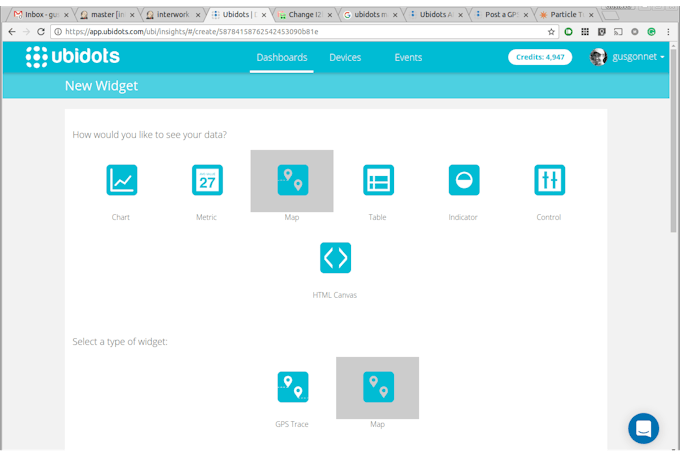Open the Dashboards tab

pyautogui.click(x=281, y=57)
